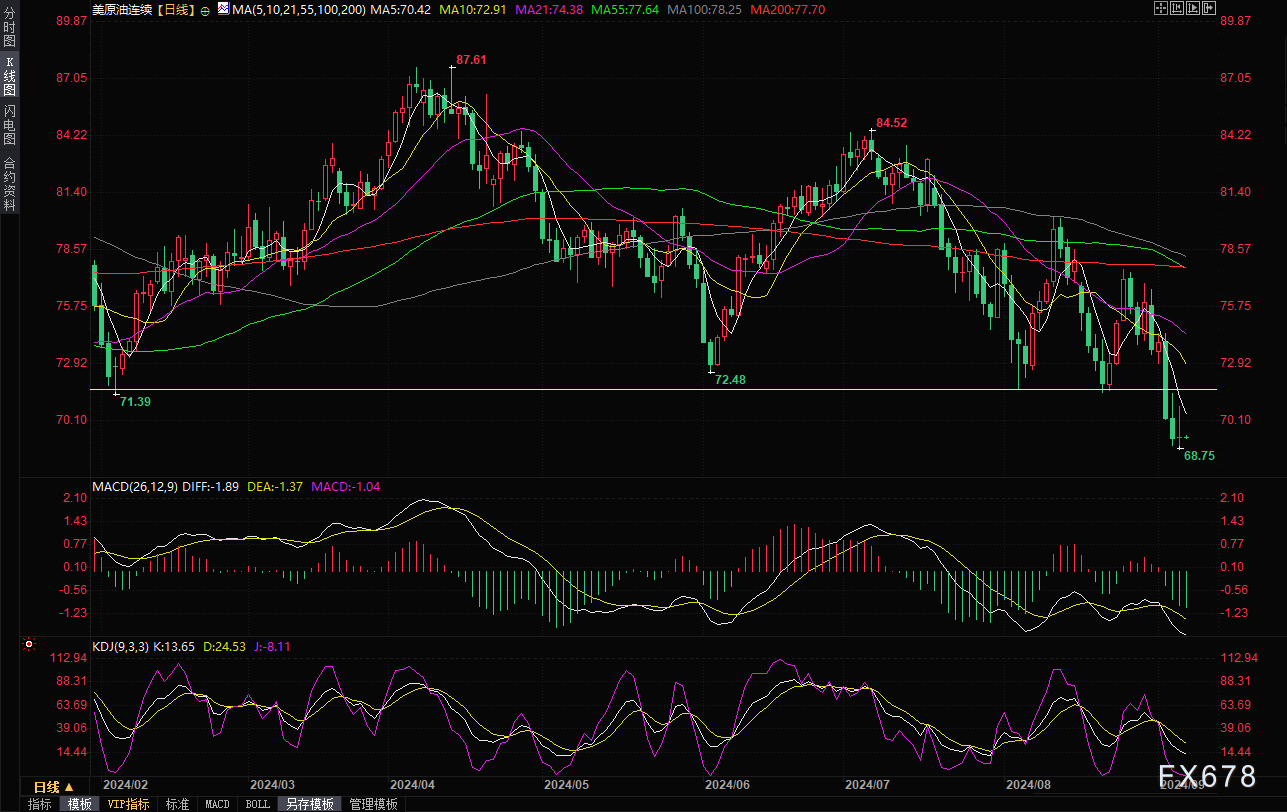This screenshot has width=1287, height=812.
Task: Open the 日线 period selector arrow
Action: (x=69, y=788)
